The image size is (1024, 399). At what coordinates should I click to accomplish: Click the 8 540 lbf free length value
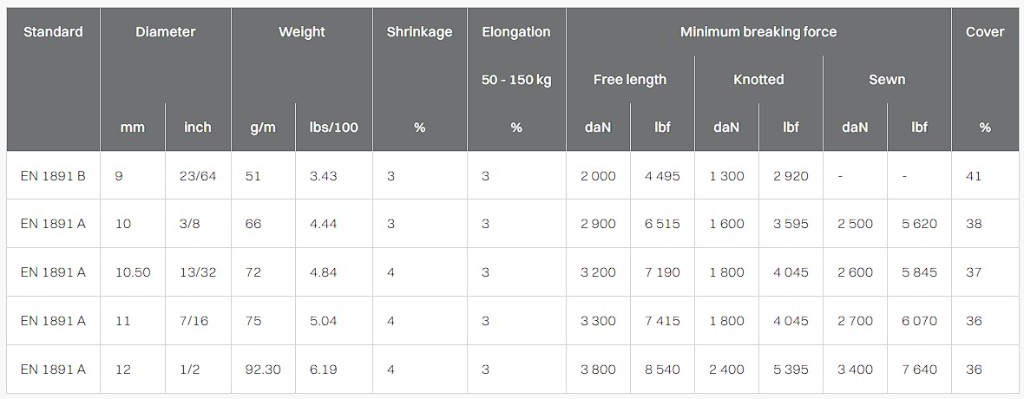click(x=662, y=369)
